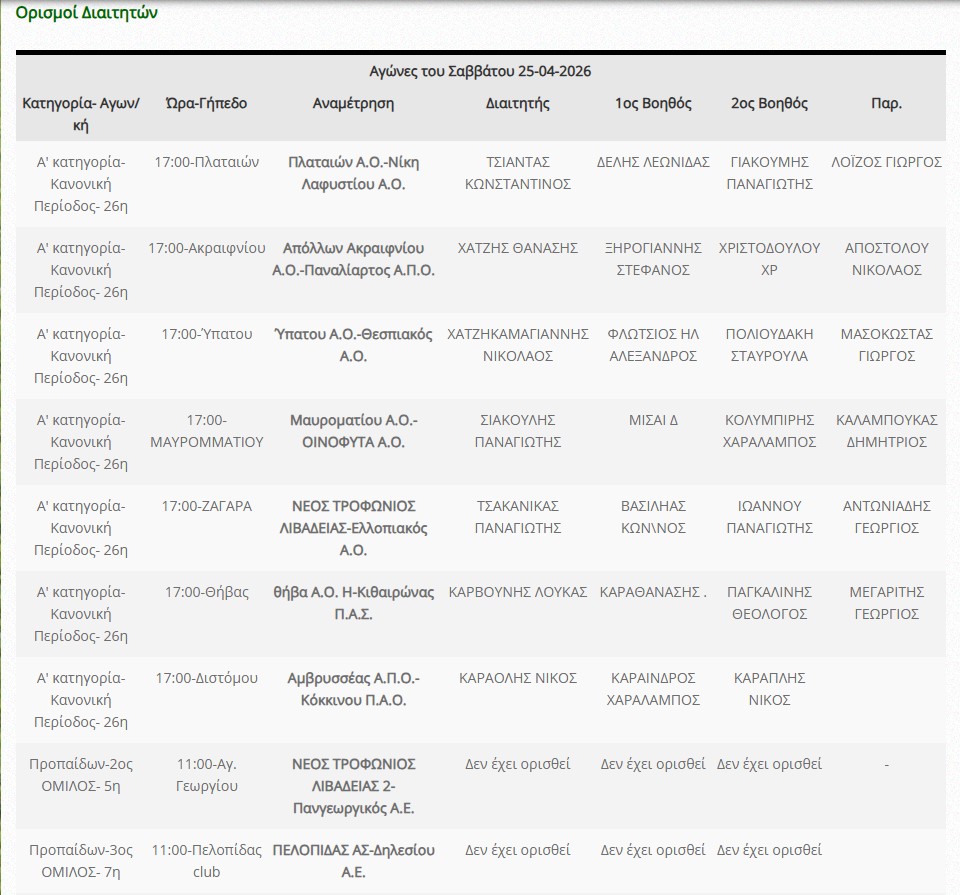
Task: Click the 1ος Βοηθός column header
Action: (x=653, y=103)
